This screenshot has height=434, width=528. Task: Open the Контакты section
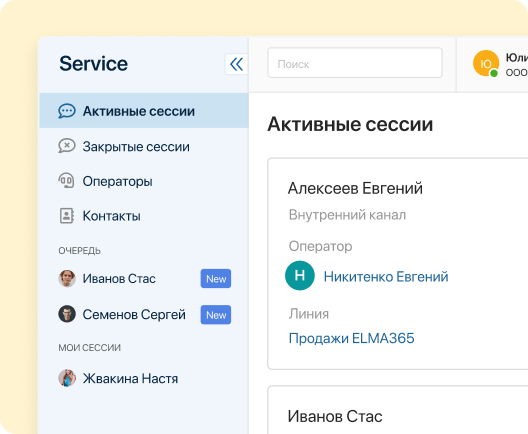tap(144, 216)
